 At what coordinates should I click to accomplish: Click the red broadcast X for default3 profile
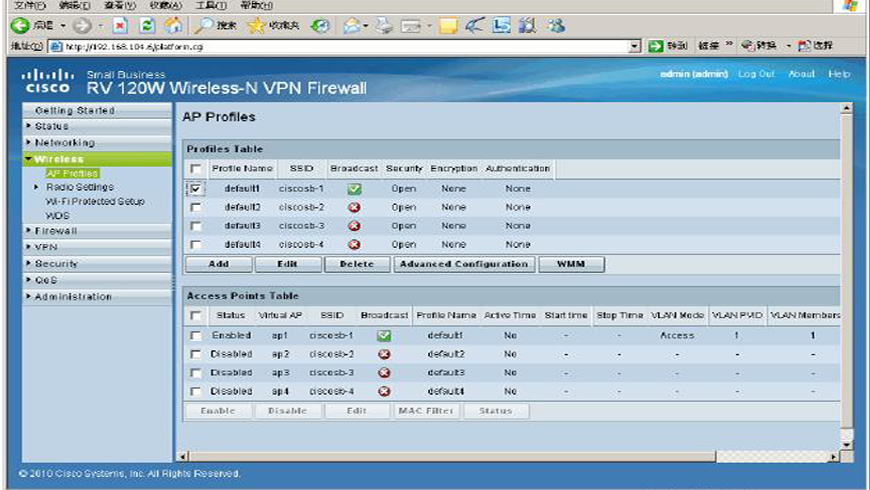point(354,226)
